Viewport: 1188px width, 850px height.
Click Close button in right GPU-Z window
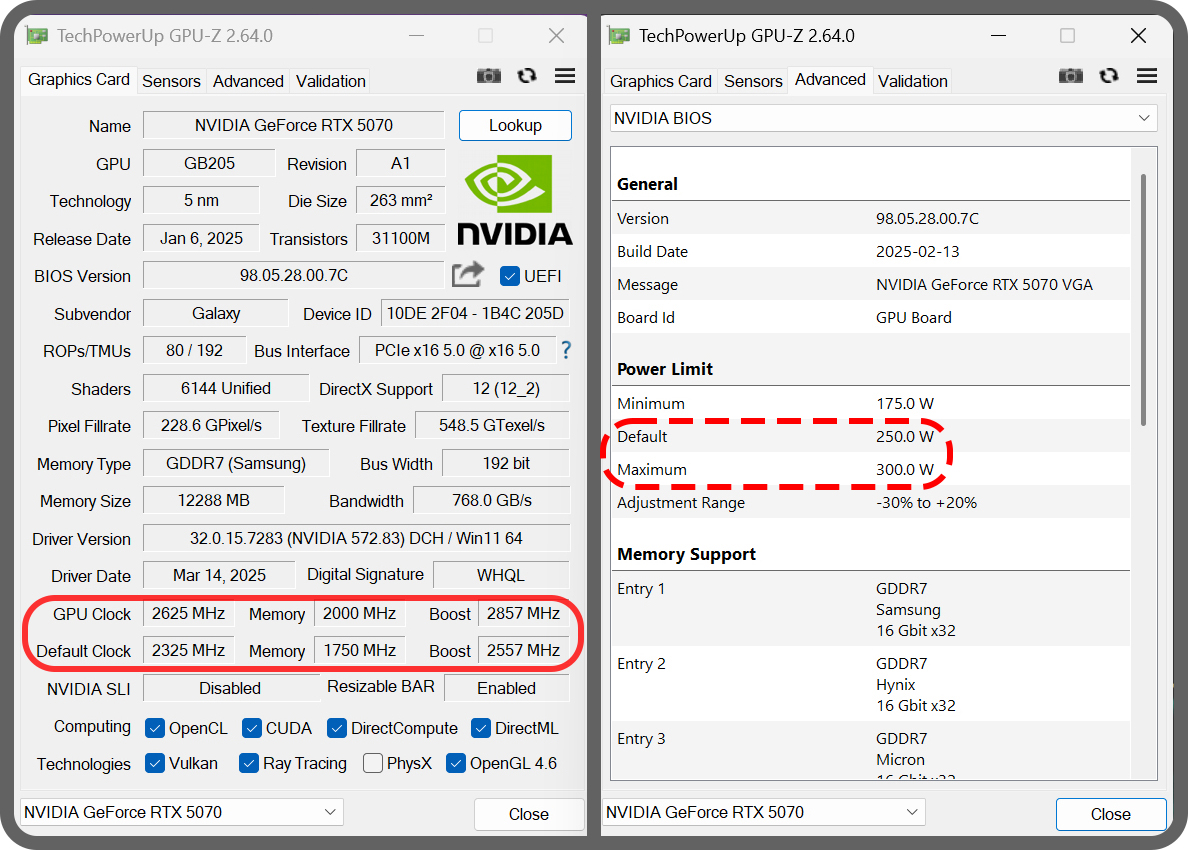1111,814
